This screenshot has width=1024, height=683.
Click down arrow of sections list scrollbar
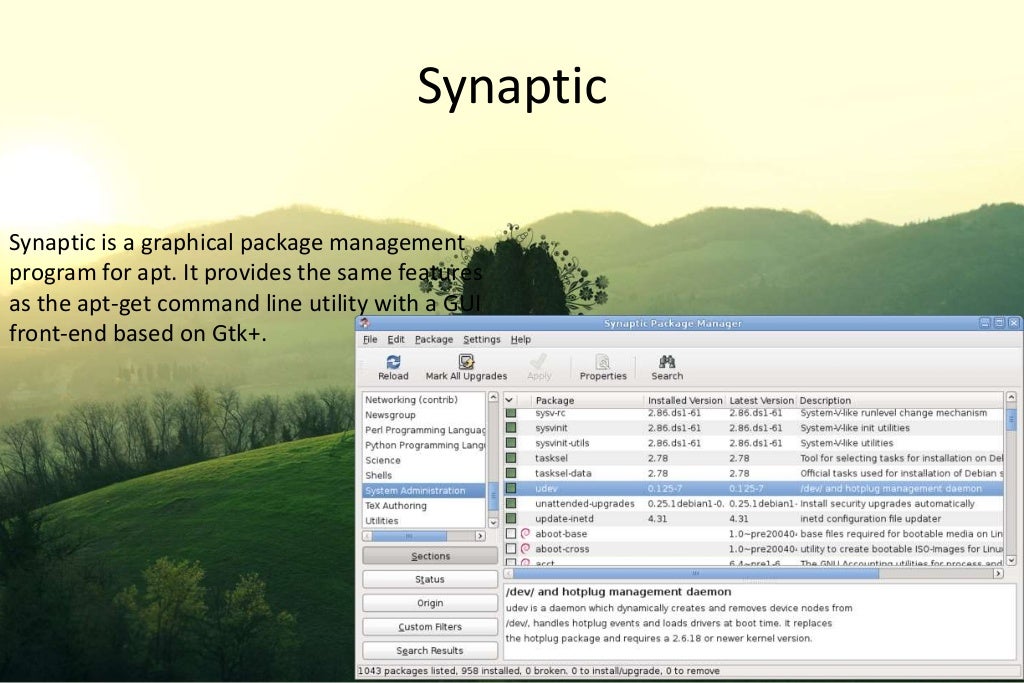[493, 522]
